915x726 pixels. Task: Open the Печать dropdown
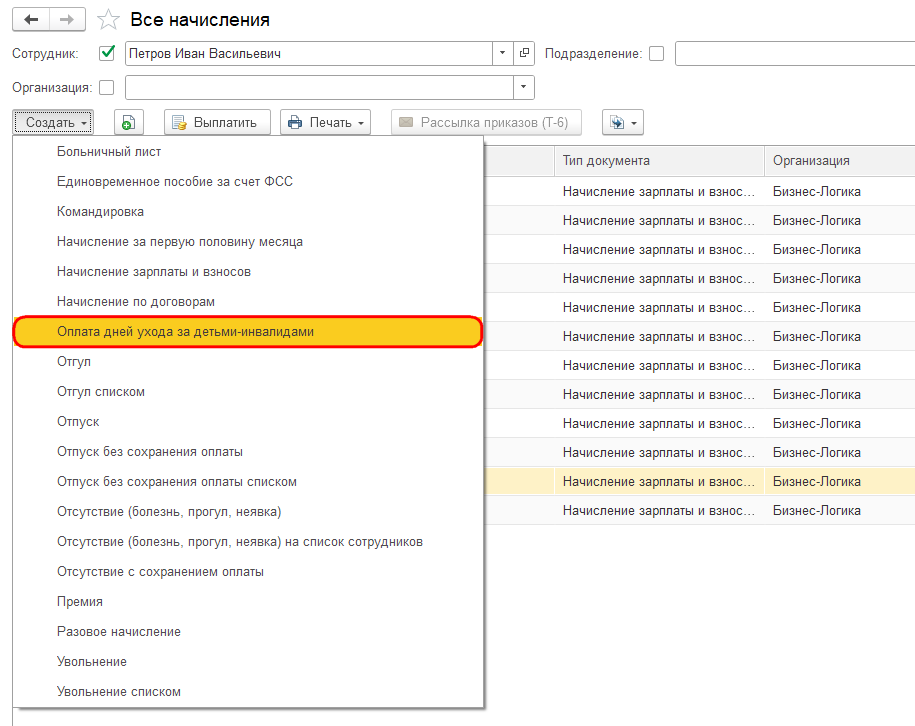(325, 123)
